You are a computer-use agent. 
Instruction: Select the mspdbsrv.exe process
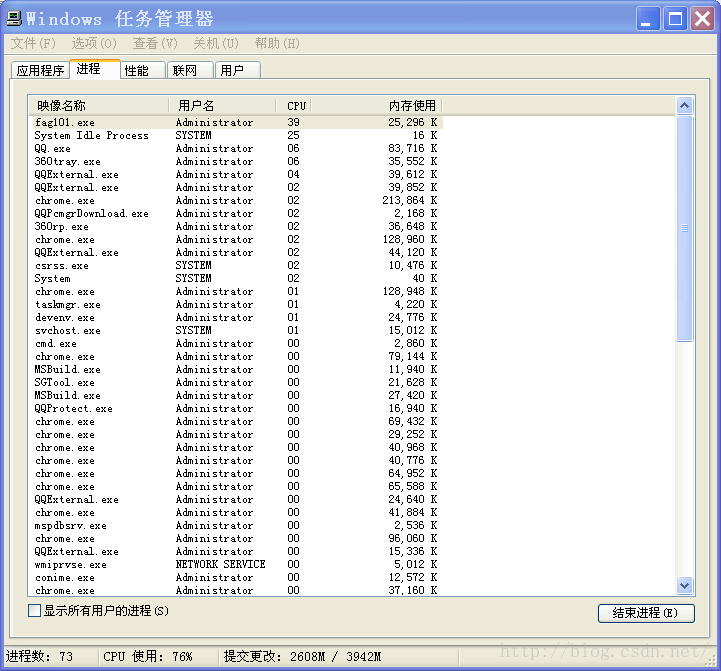pos(235,525)
